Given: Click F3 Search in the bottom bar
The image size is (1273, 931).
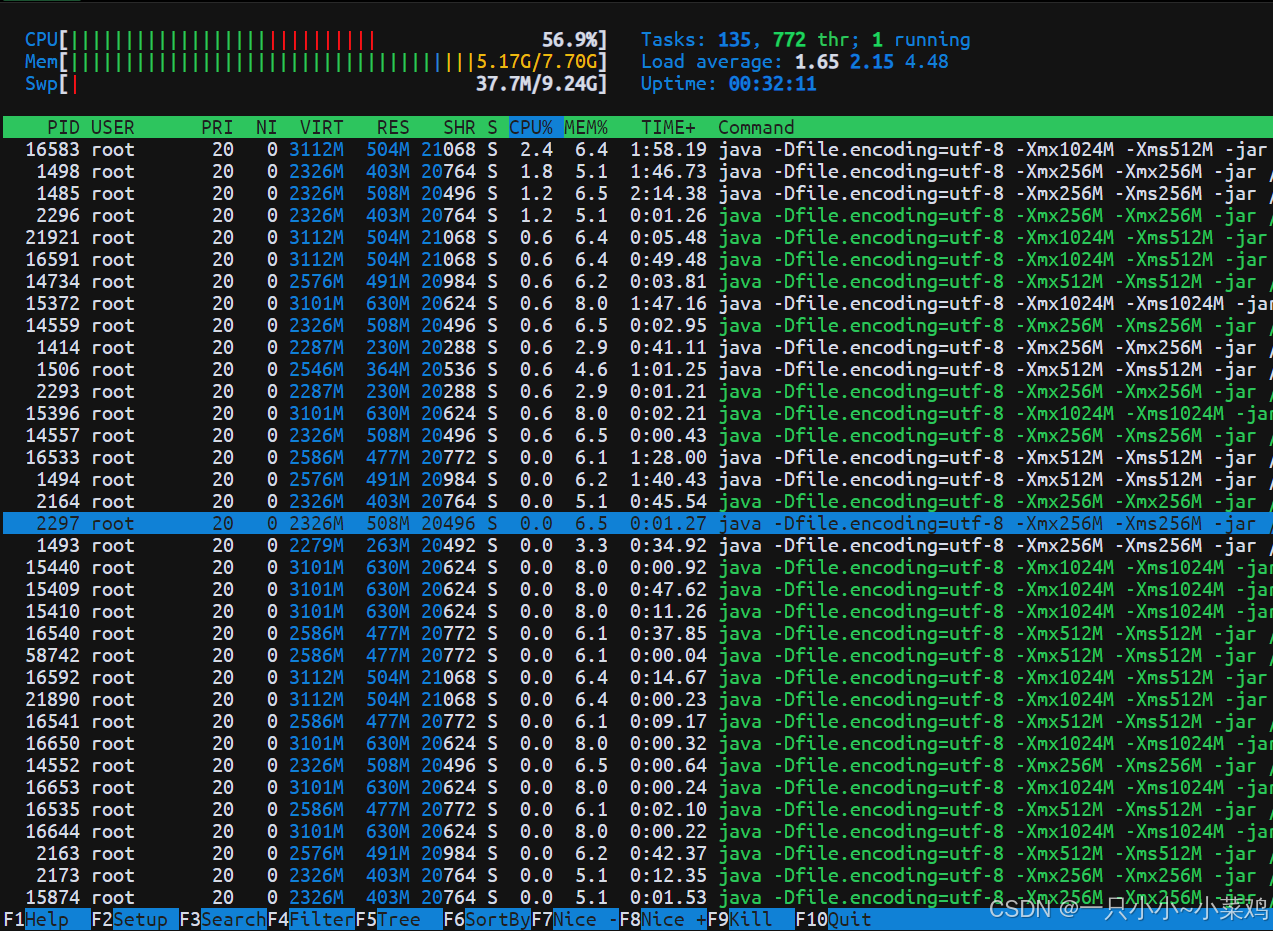Looking at the screenshot, I should (222, 920).
